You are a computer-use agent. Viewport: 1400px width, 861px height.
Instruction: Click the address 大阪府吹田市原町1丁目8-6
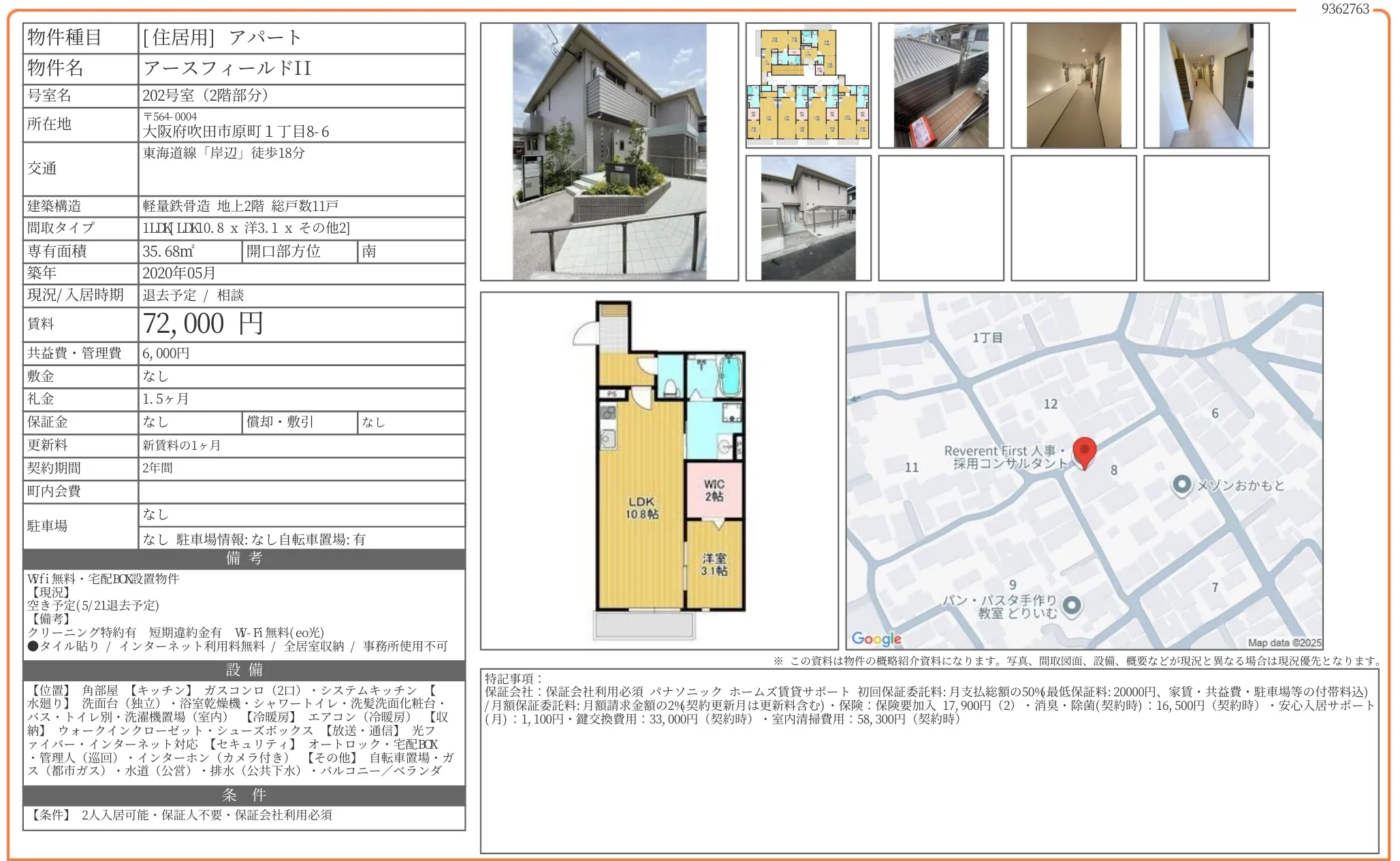point(236,131)
